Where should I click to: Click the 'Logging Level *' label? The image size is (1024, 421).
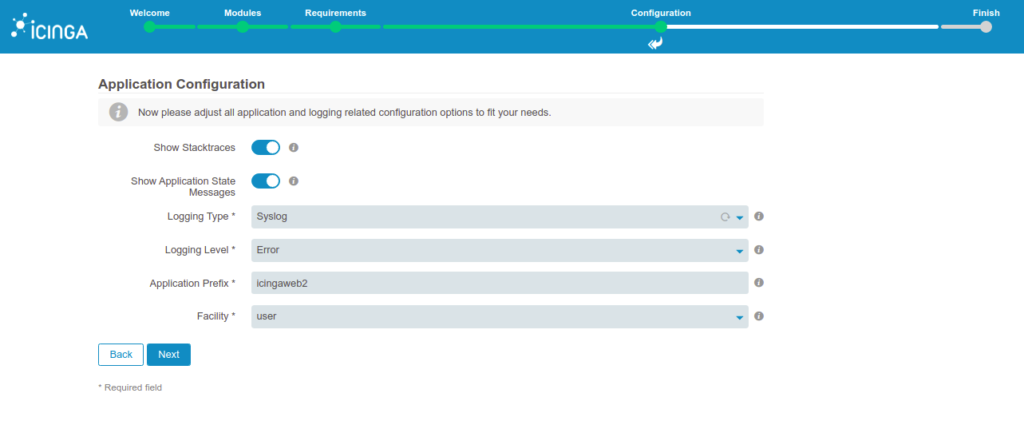click(200, 249)
